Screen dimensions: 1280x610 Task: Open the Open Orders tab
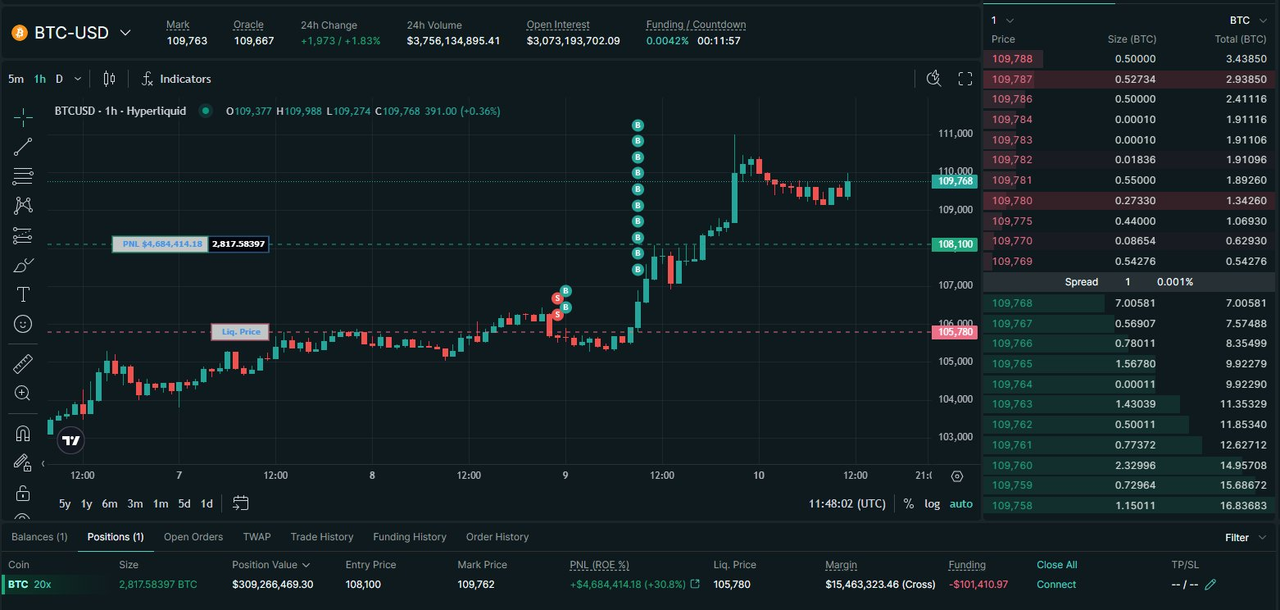pos(193,537)
